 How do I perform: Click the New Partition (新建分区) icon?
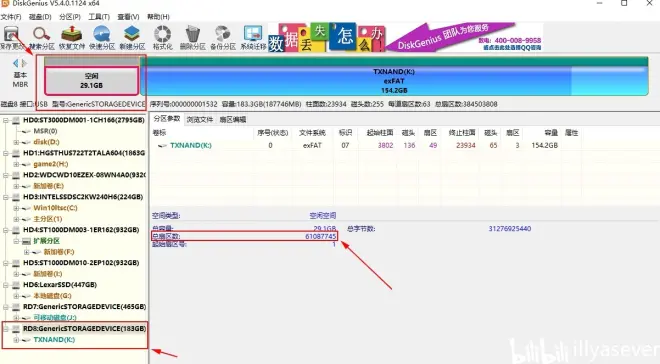click(x=132, y=38)
